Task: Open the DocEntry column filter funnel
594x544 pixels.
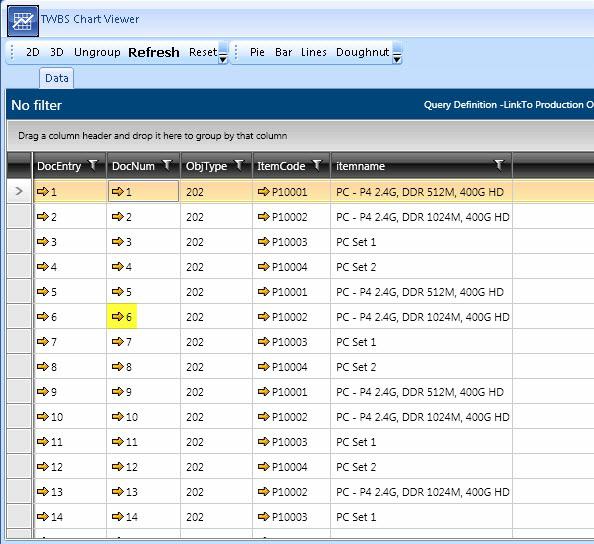Action: coord(93,165)
